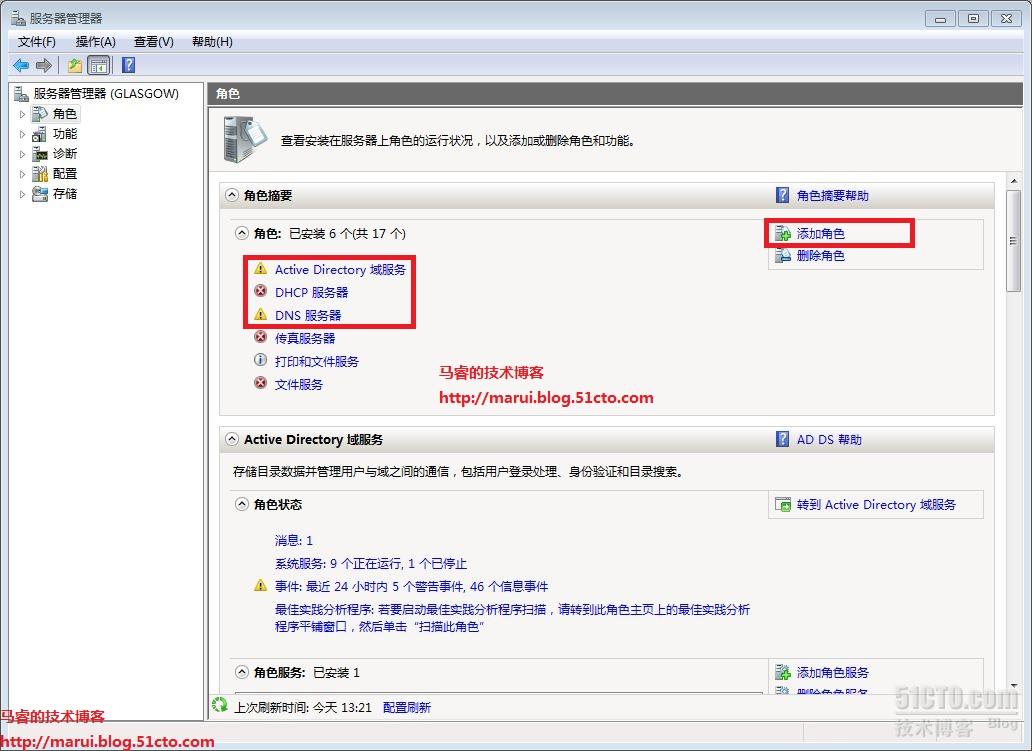
Task: Click the 添加角色 server plus icon
Action: pyautogui.click(x=783, y=234)
